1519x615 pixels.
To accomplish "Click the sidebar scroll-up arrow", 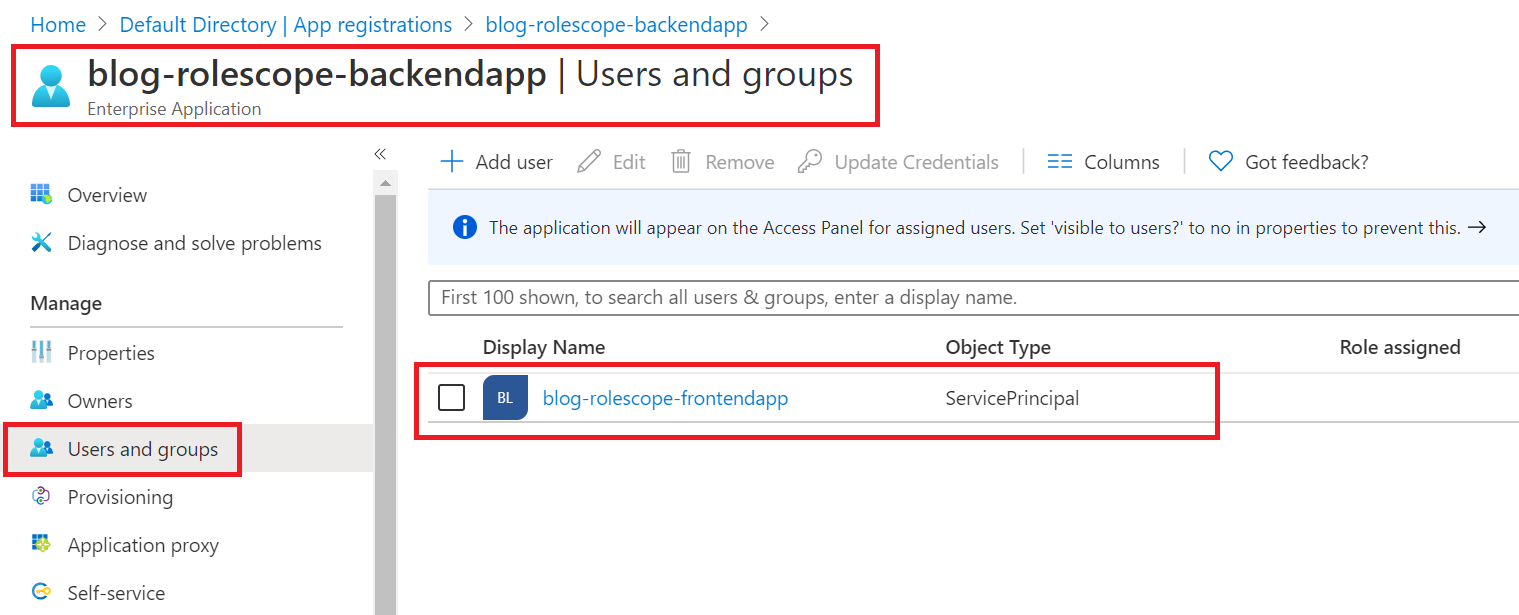I will (385, 183).
